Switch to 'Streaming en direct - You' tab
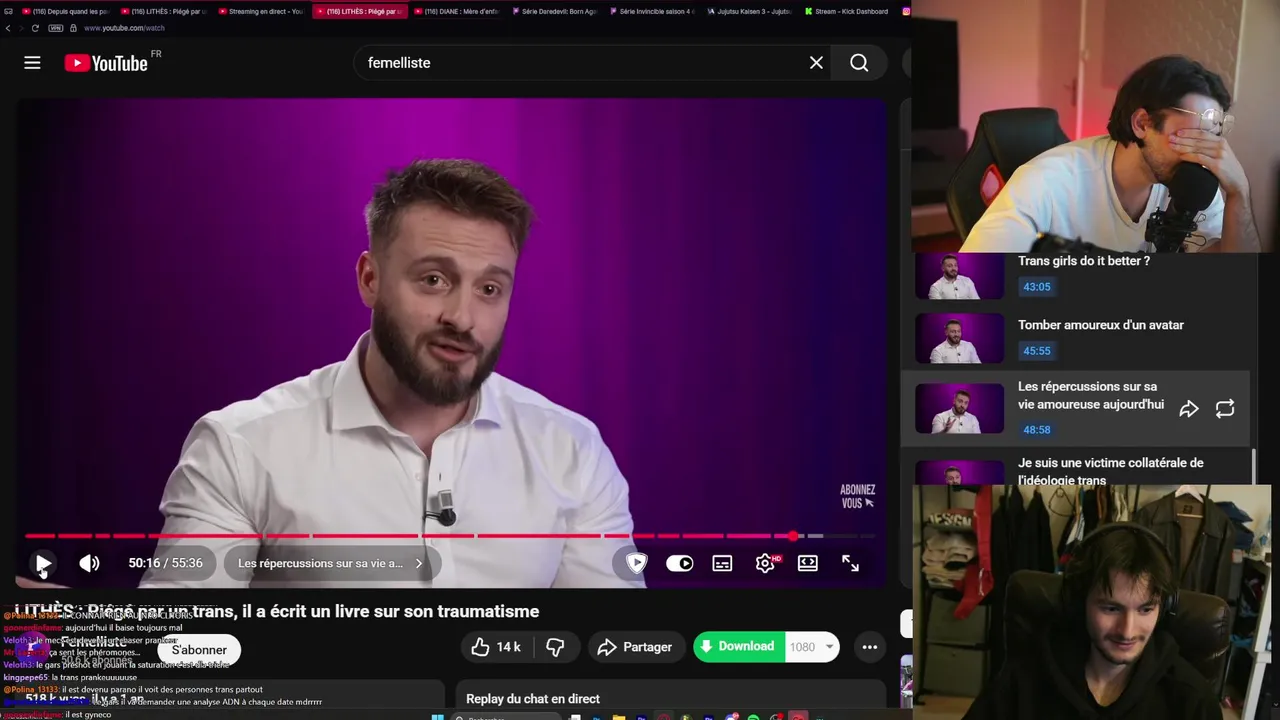The width and height of the screenshot is (1280, 720). point(260,11)
